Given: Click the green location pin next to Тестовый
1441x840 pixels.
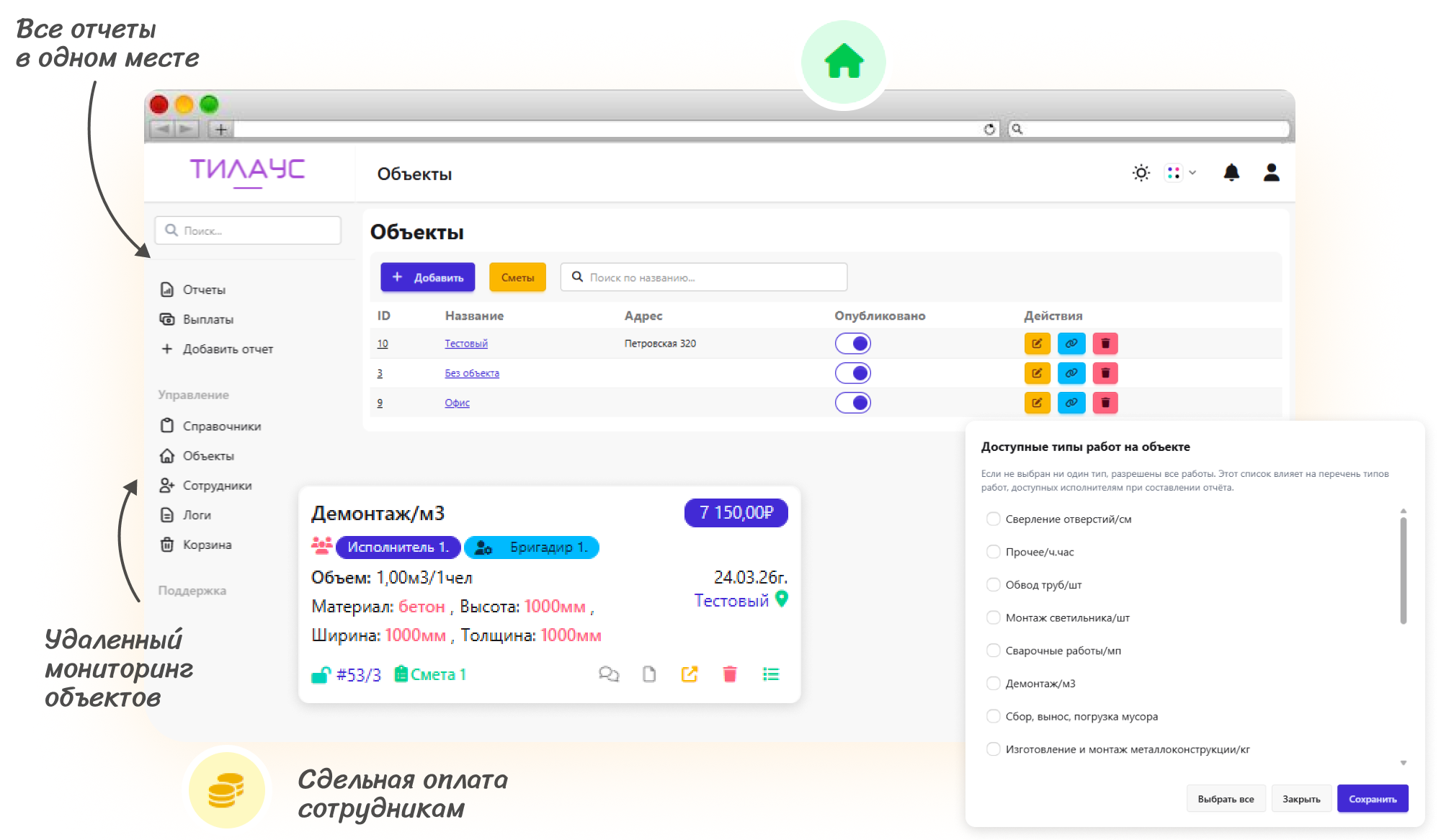Looking at the screenshot, I should point(782,599).
